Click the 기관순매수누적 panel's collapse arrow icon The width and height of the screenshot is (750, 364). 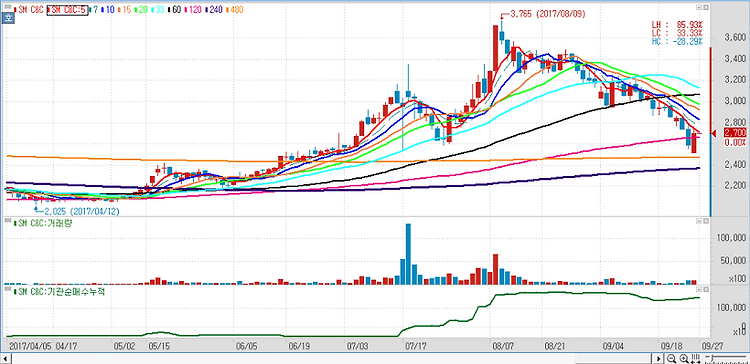pos(699,290)
